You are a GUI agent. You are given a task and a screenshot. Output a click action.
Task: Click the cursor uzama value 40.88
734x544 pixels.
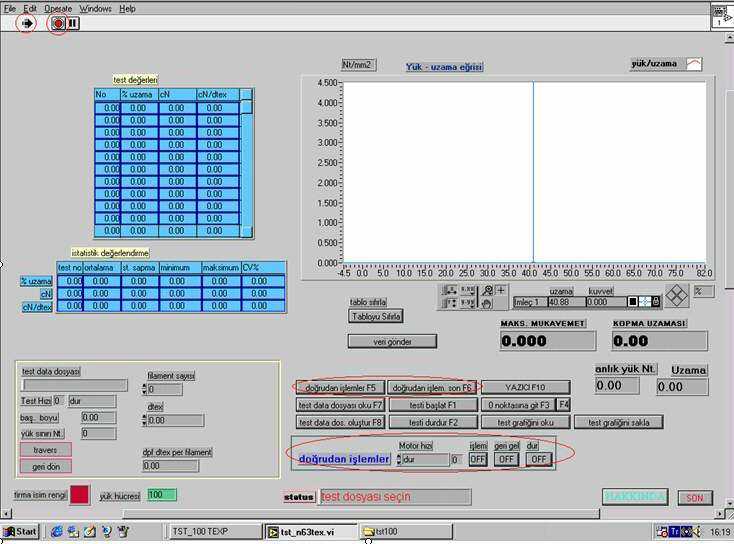[x=566, y=302]
